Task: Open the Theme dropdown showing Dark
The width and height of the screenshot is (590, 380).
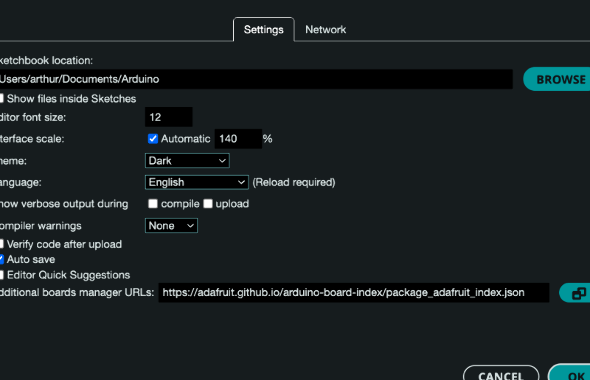Action: [x=187, y=161]
